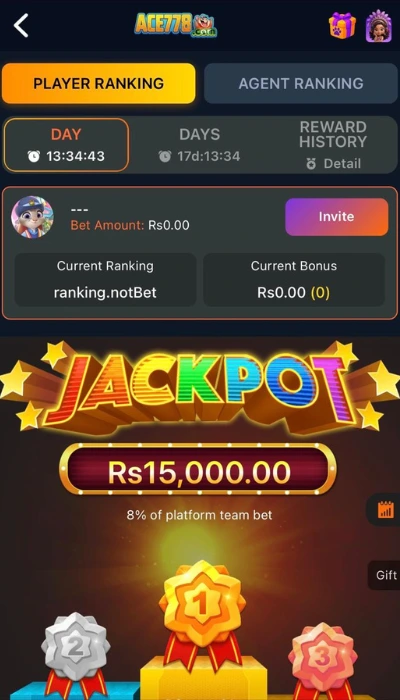The width and height of the screenshot is (400, 700).
Task: Switch to the Agent Ranking tab
Action: click(301, 83)
